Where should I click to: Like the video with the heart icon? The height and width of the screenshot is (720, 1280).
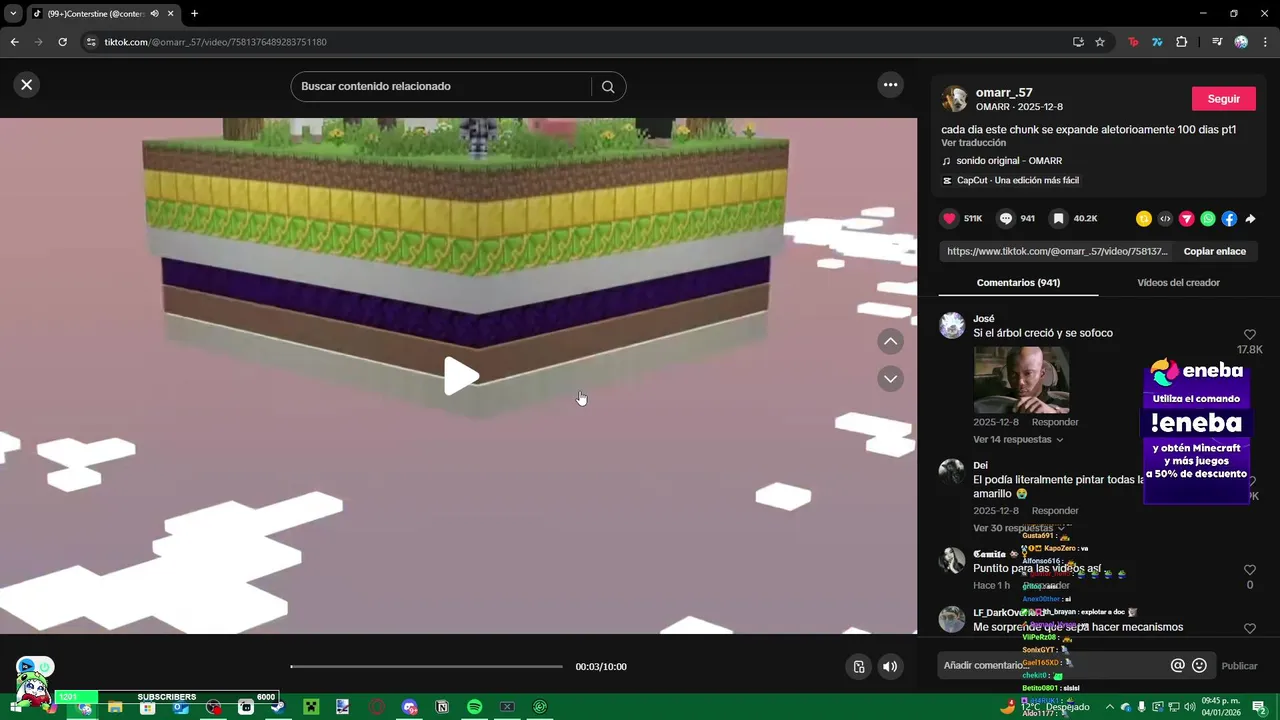point(950,218)
